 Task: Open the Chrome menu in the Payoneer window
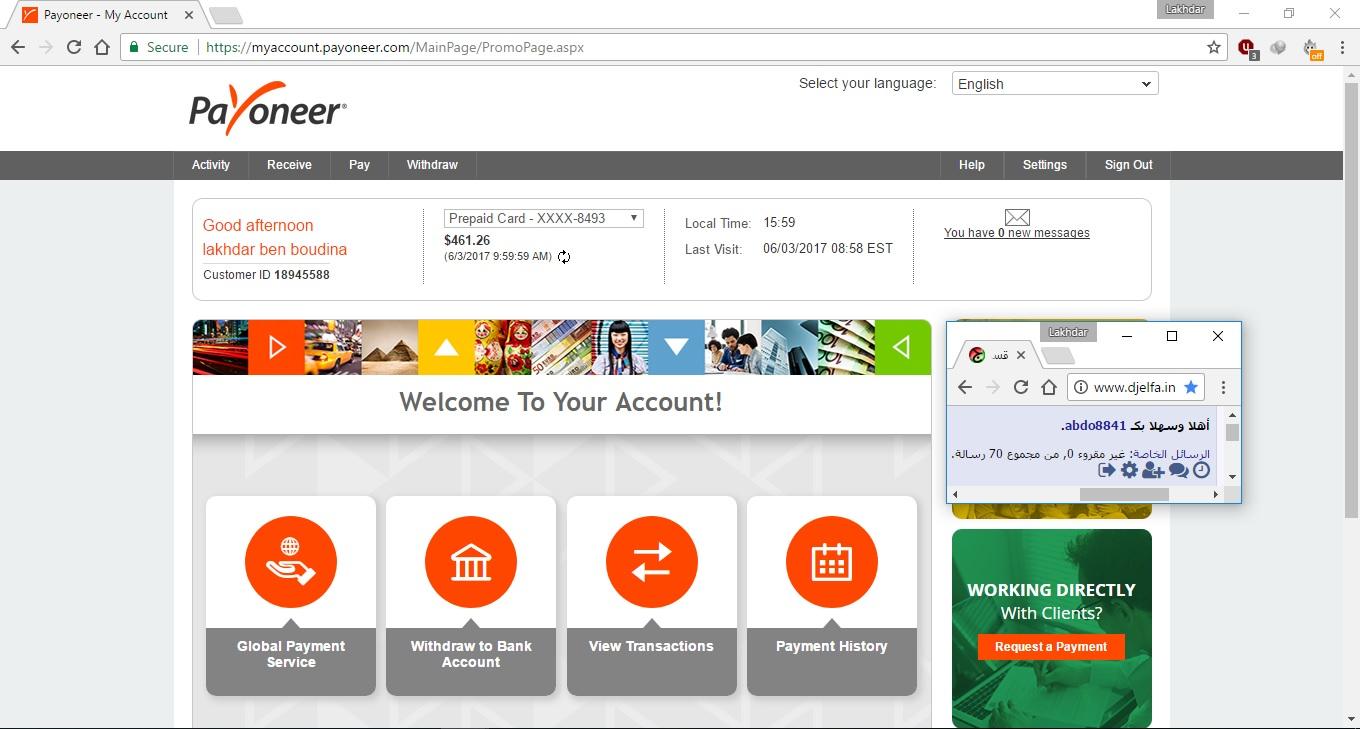pos(1341,47)
